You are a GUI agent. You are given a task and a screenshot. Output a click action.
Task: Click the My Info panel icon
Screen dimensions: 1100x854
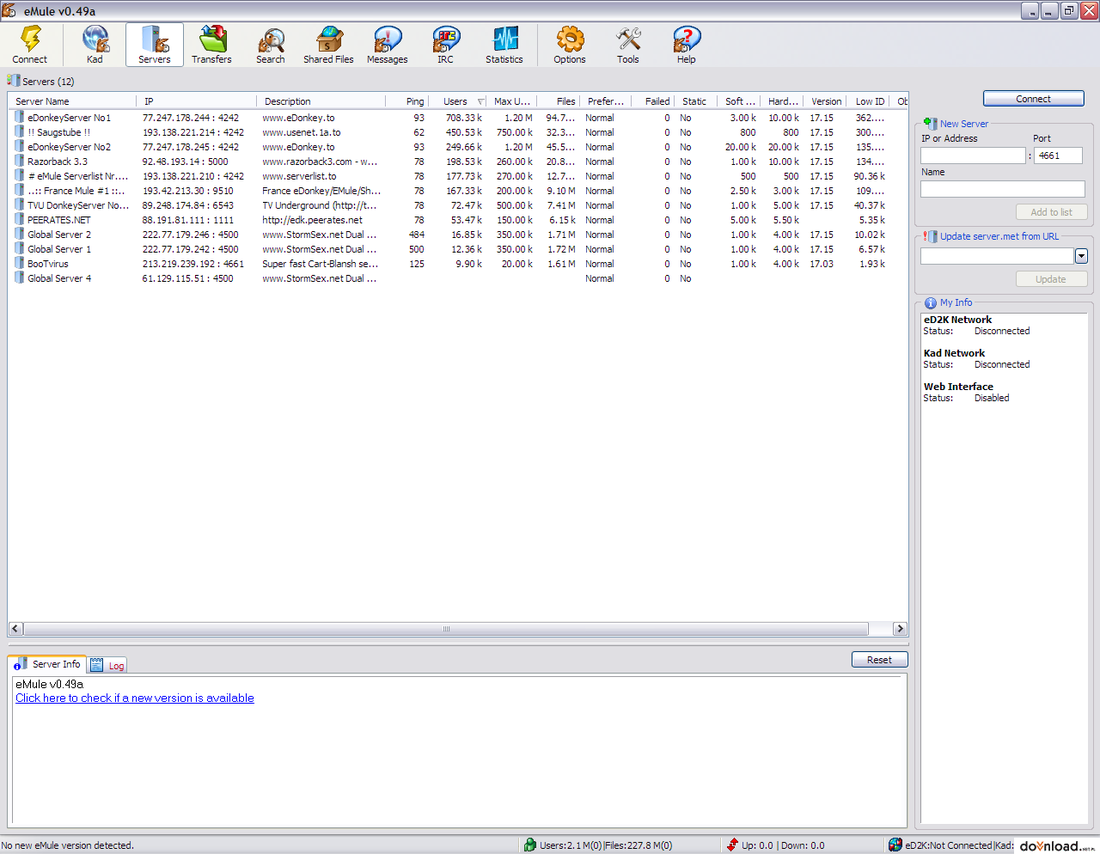pyautogui.click(x=930, y=302)
